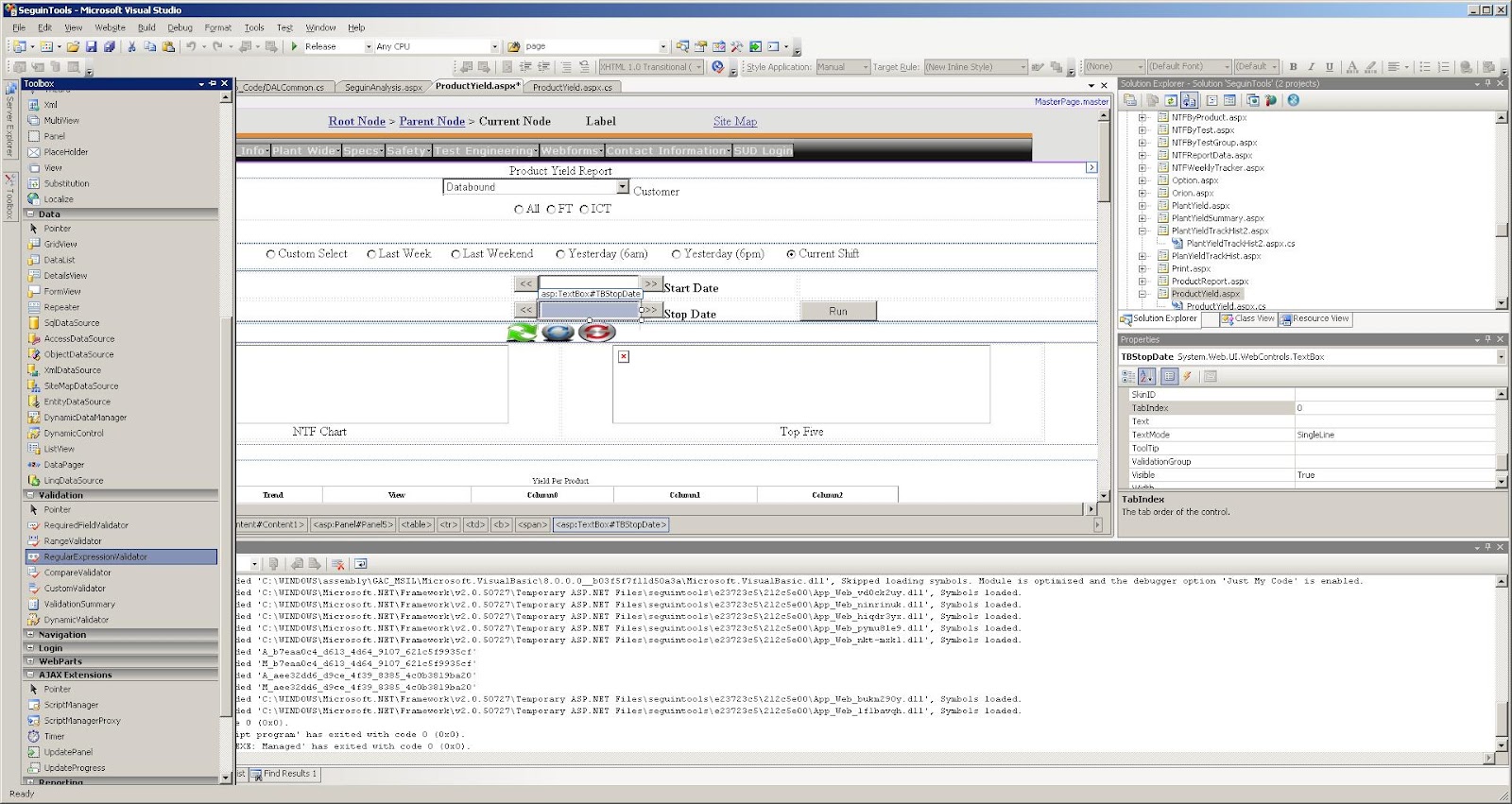Click the Site Map link
The height and width of the screenshot is (804, 1512).
click(x=735, y=121)
